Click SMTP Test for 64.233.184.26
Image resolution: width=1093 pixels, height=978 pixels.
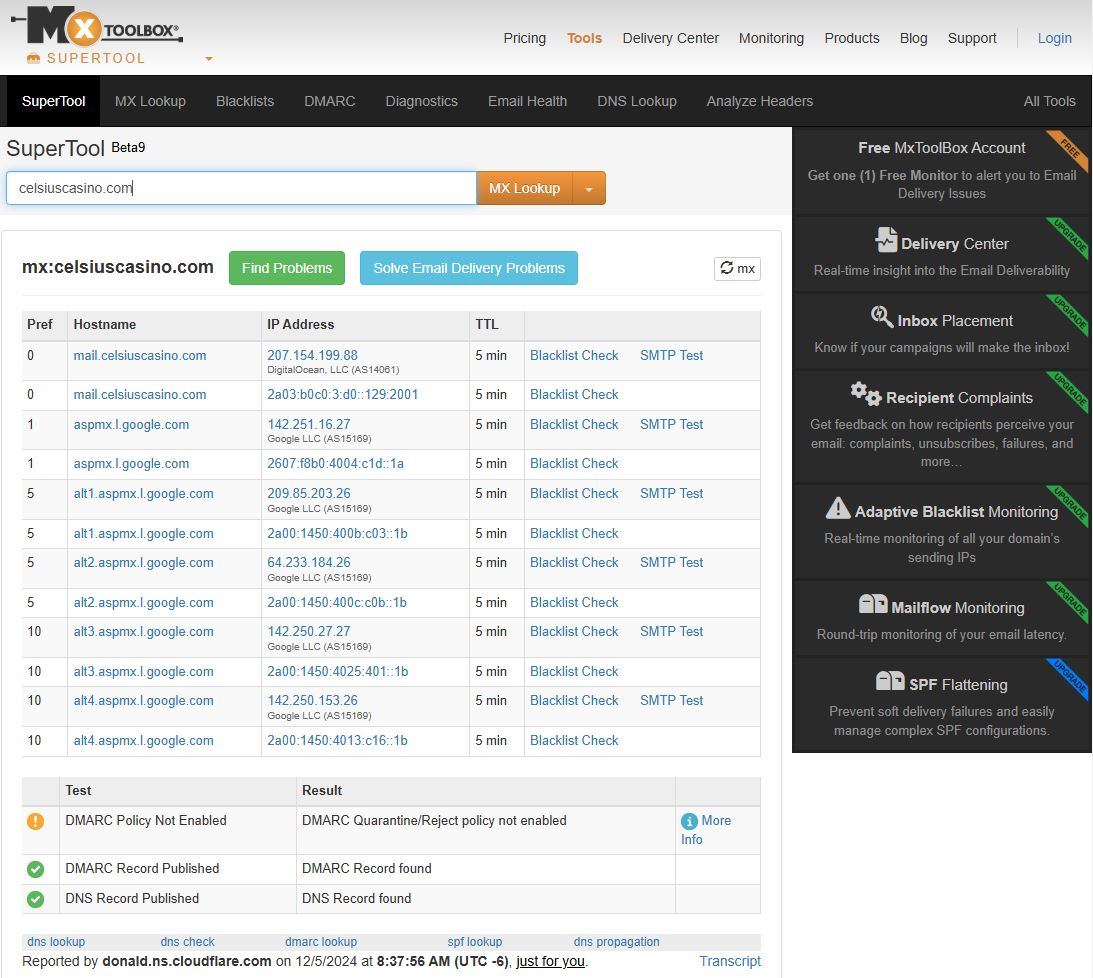[x=671, y=563]
